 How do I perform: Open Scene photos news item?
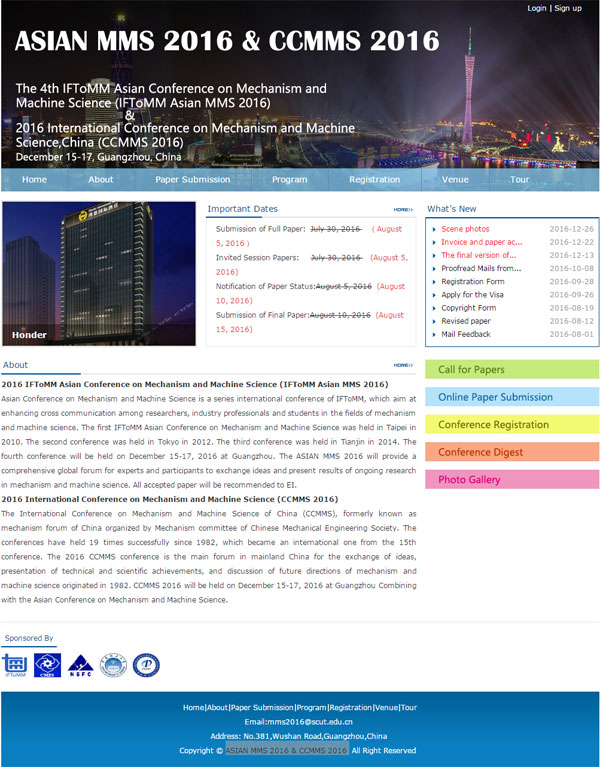pyautogui.click(x=465, y=229)
